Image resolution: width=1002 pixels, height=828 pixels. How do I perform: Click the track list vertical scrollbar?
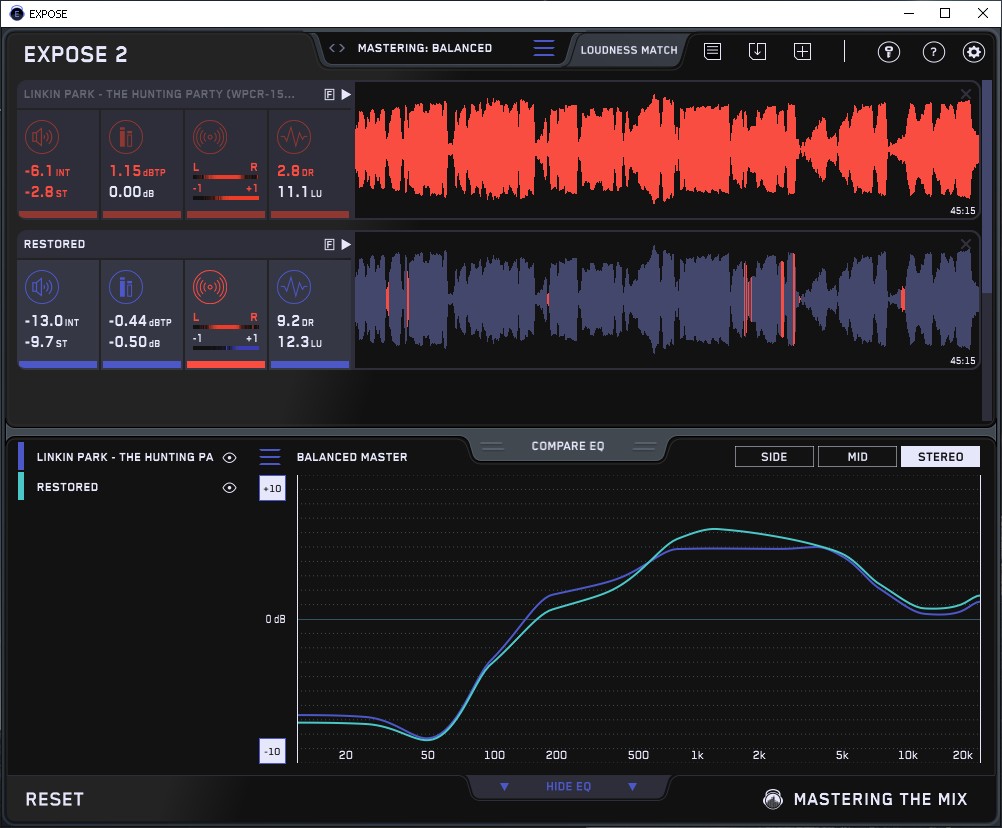pyautogui.click(x=988, y=187)
